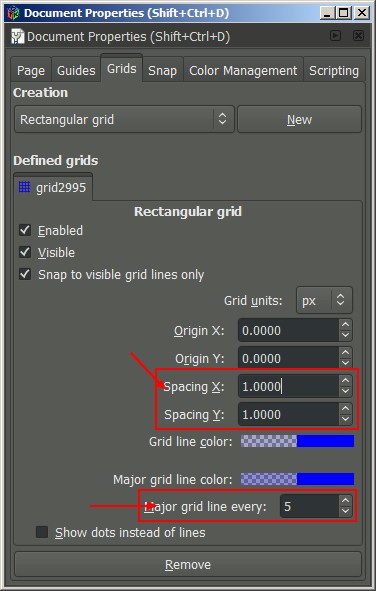Click the dock panel iconify arrow button
This screenshot has height=591, width=376.
pos(335,36)
